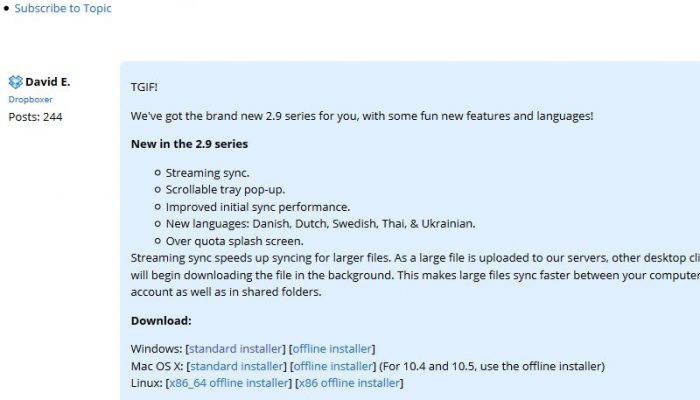Image resolution: width=700 pixels, height=400 pixels.
Task: Download the Mac OS X offline installer
Action: tap(333, 366)
